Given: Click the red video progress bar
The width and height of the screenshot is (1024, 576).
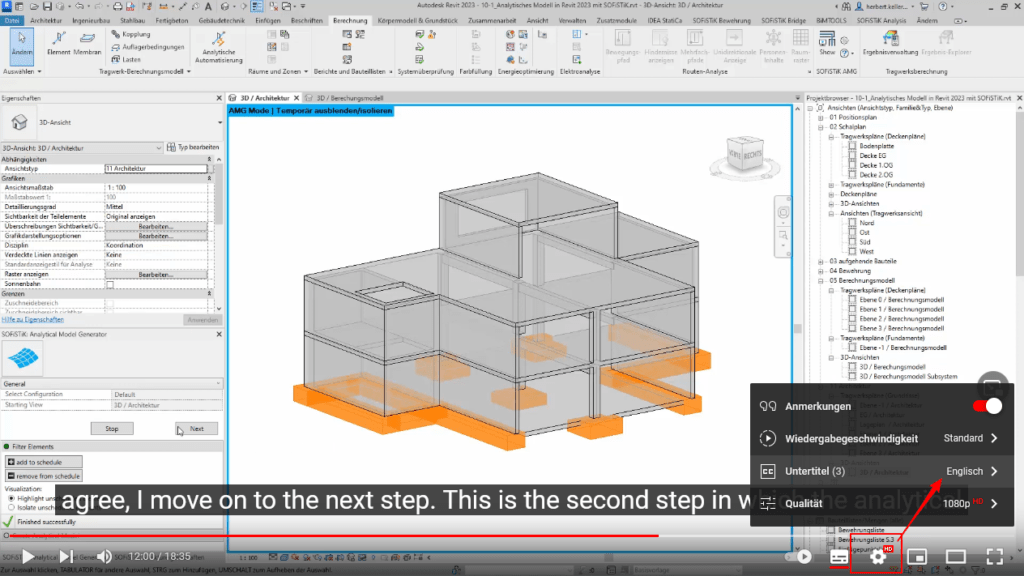Looking at the screenshot, I should (400, 534).
